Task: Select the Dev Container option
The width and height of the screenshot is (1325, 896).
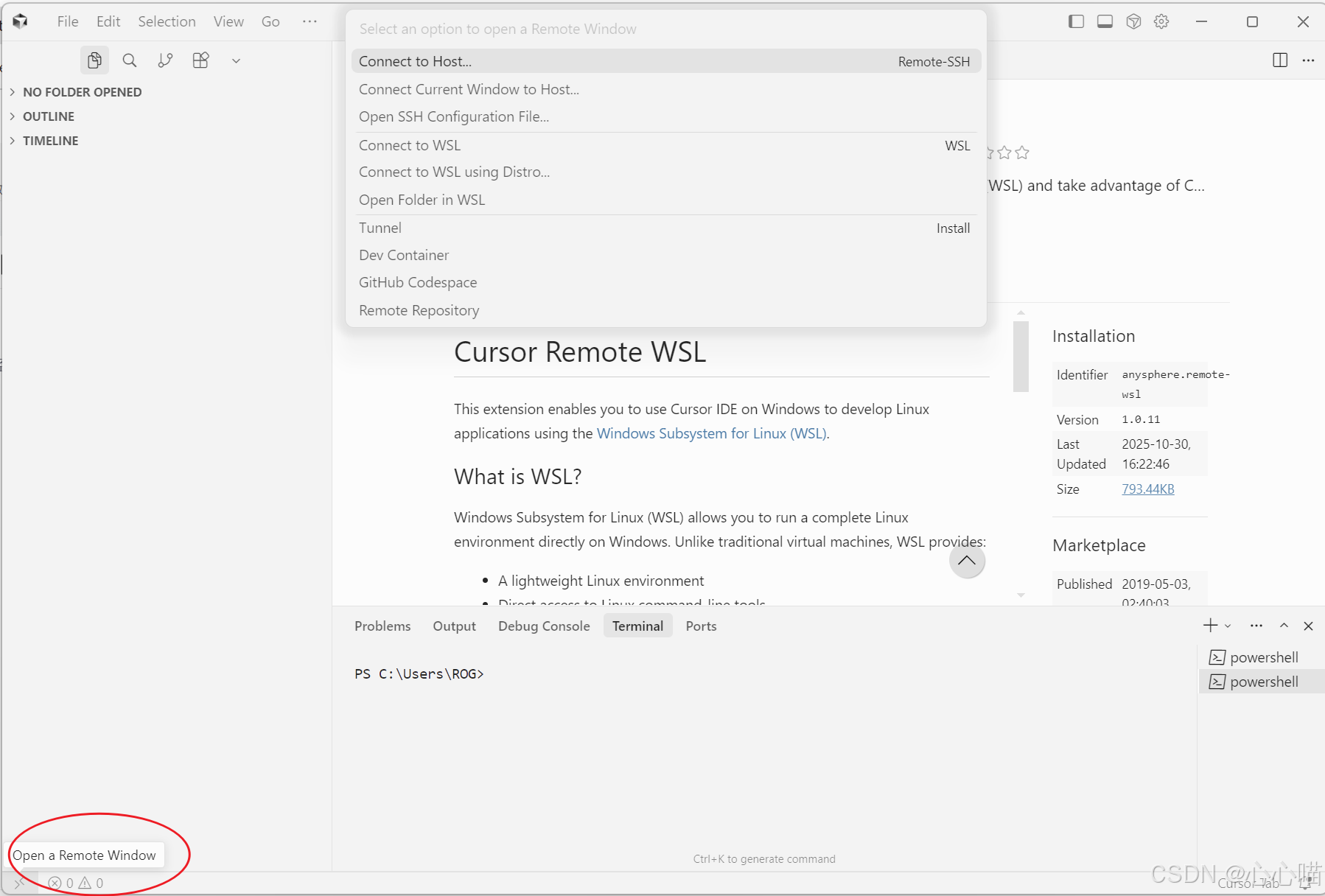Action: click(666, 255)
